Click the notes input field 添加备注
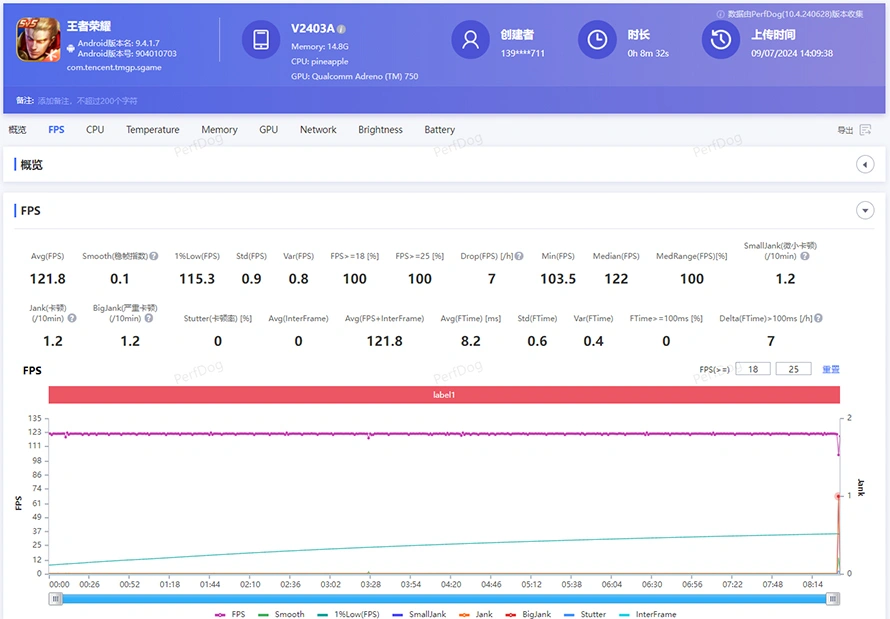The width and height of the screenshot is (890, 619). (88, 101)
